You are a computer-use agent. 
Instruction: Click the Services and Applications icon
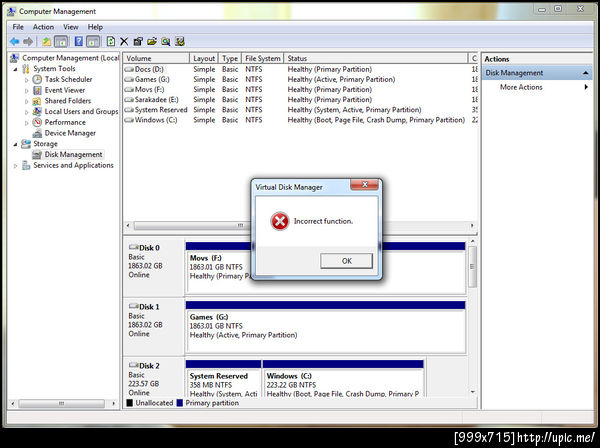tap(26, 165)
